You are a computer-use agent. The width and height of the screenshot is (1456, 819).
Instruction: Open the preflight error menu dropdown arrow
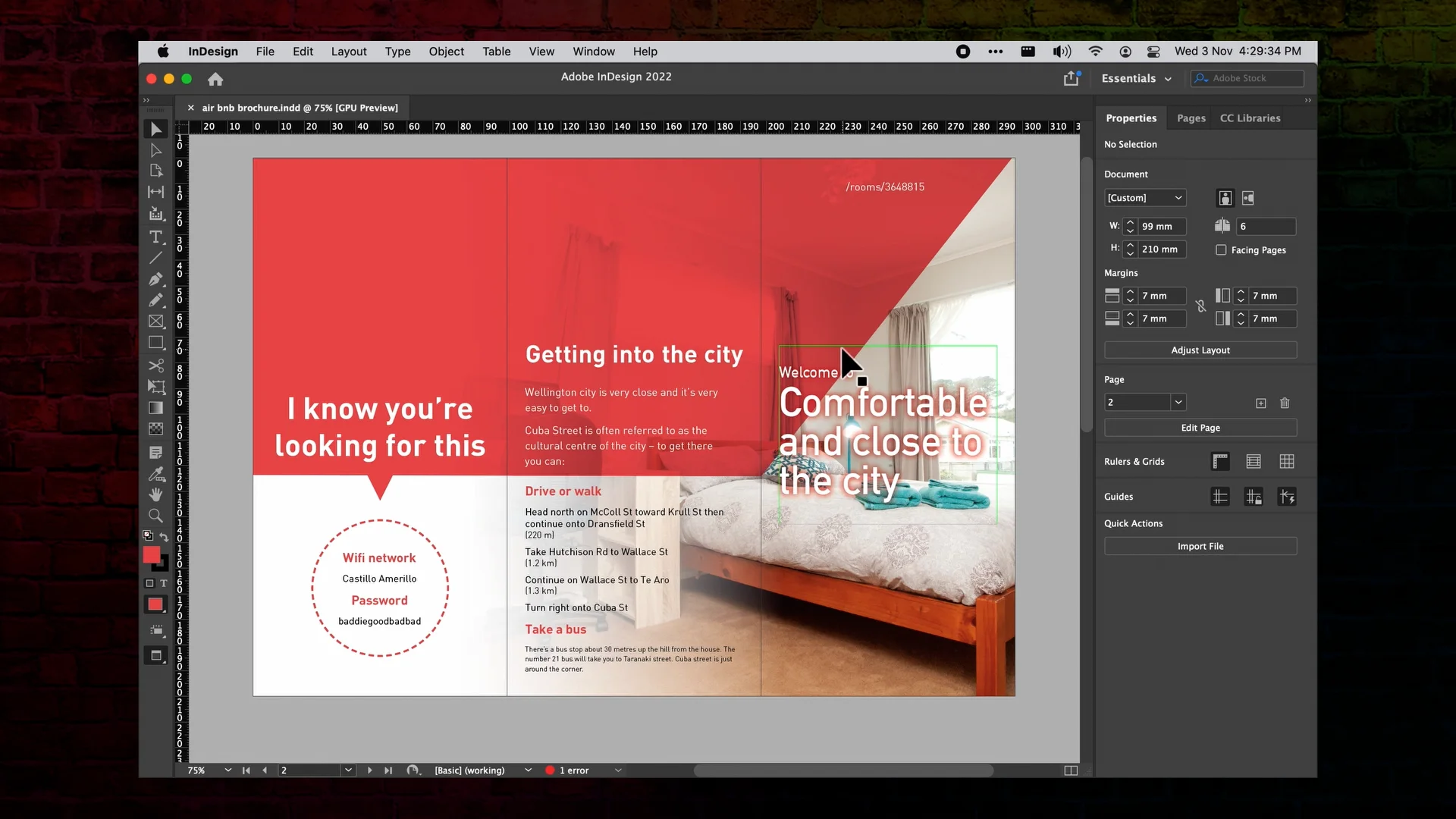618,770
